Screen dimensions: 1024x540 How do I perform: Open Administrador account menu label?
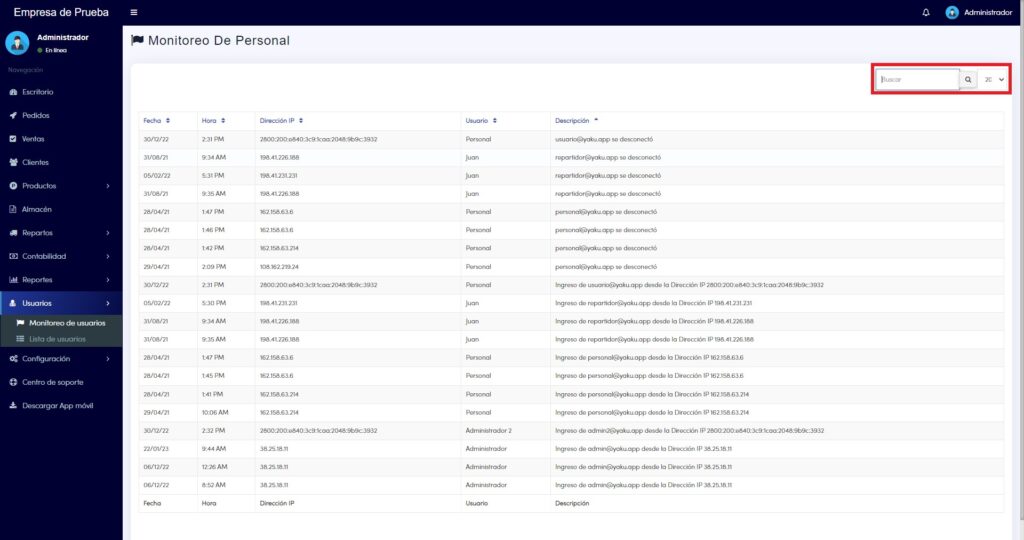pos(987,12)
